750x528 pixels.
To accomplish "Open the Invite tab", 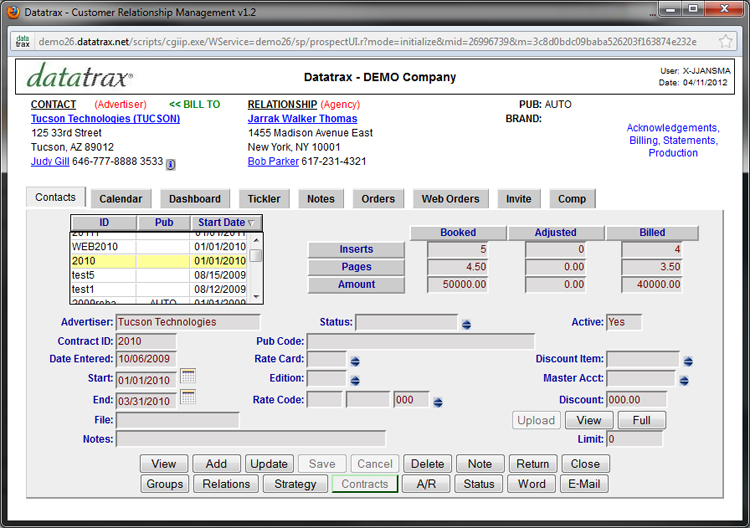I will [518, 198].
